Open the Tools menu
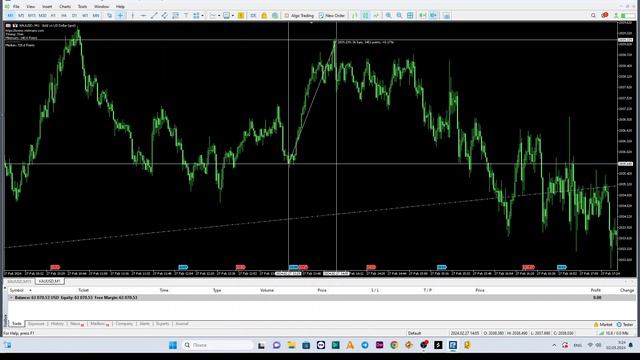Viewport: 640px width, 360px height. pyautogui.click(x=82, y=7)
